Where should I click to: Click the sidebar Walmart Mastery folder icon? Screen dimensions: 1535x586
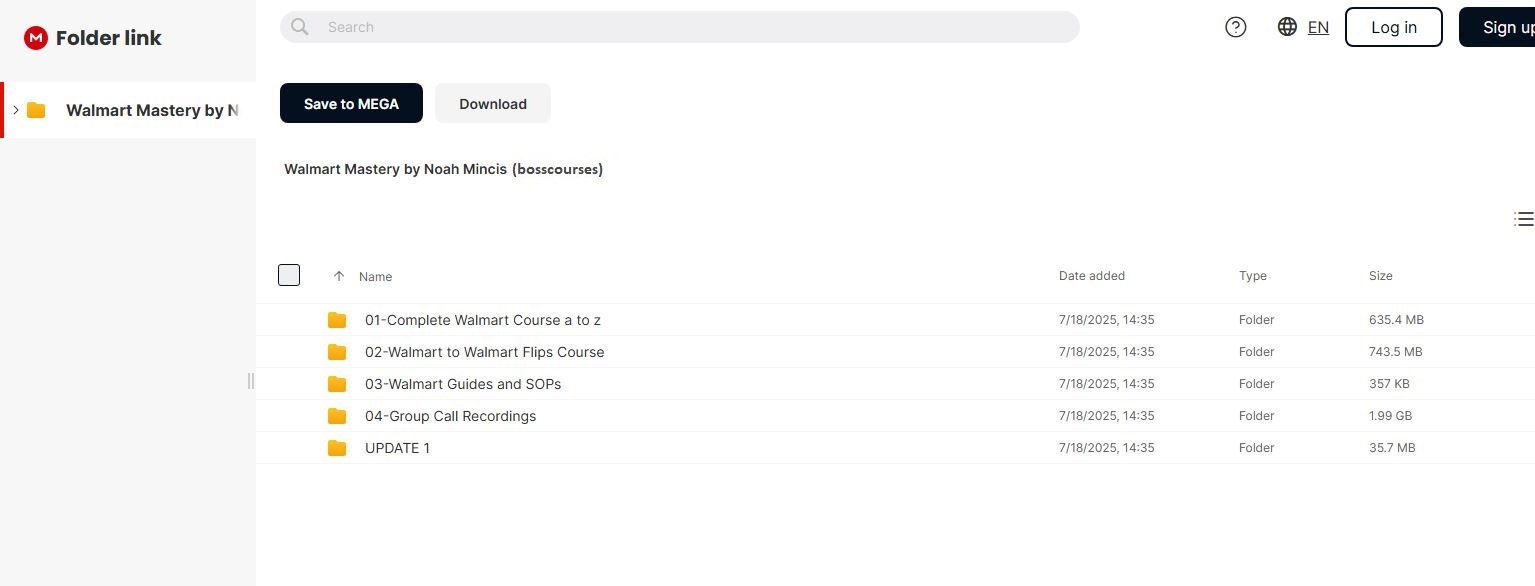pos(36,110)
